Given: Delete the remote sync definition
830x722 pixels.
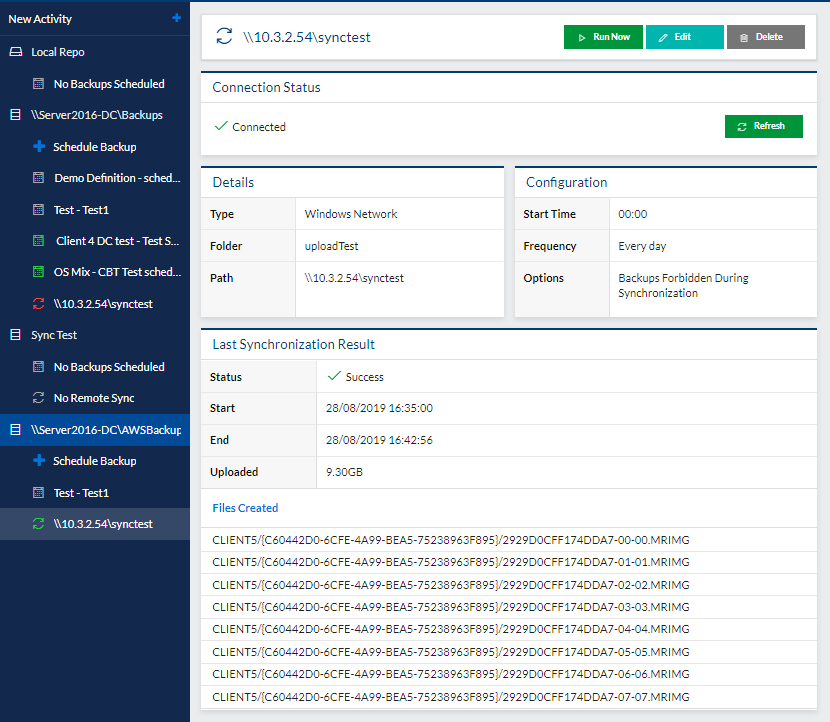Looking at the screenshot, I should point(765,37).
